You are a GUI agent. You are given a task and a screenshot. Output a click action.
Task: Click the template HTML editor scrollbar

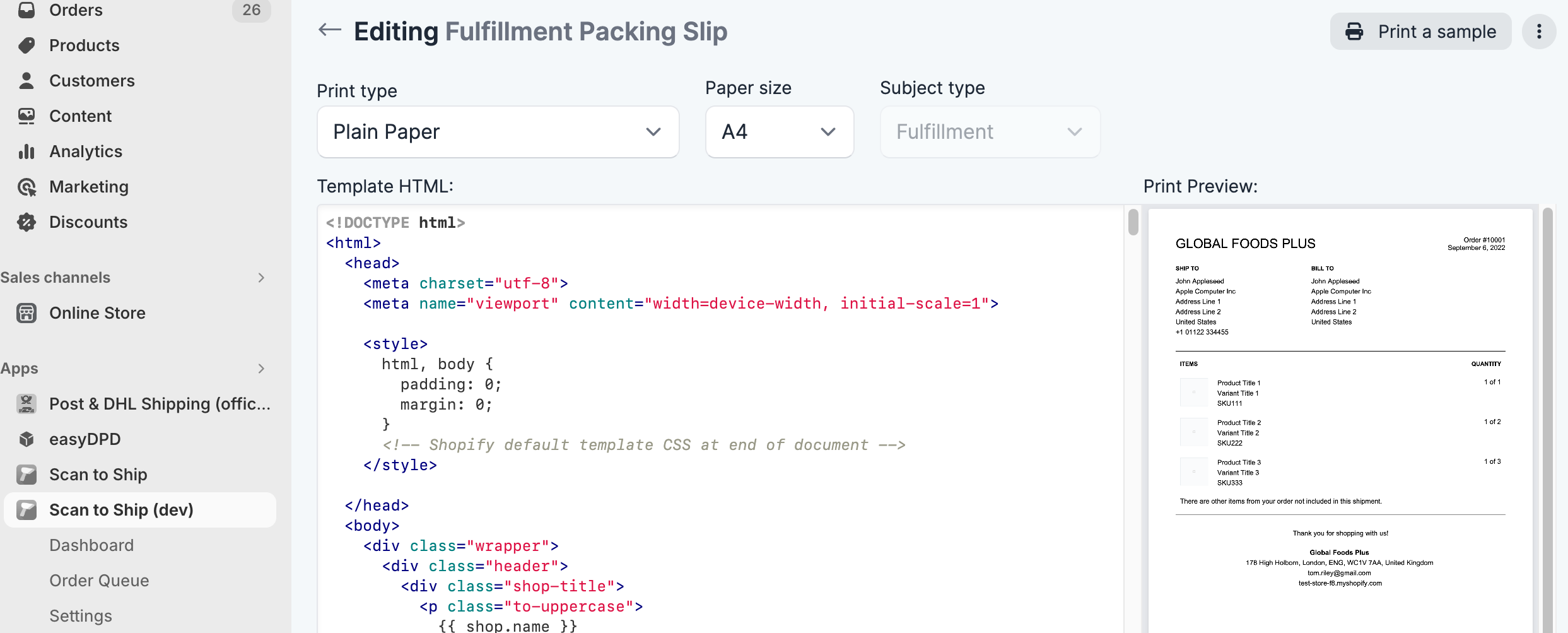click(1133, 222)
